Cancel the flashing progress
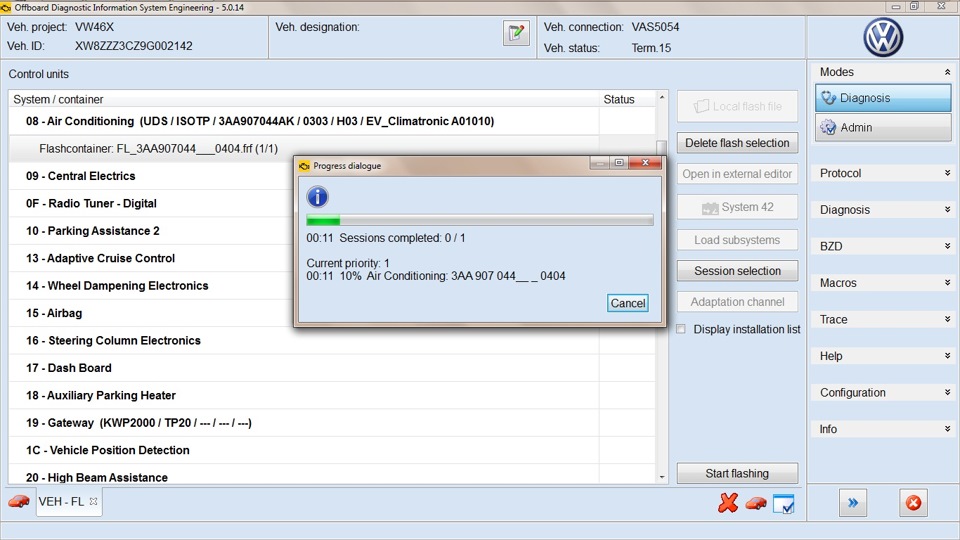Screen dimensions: 960x540 tap(628, 303)
